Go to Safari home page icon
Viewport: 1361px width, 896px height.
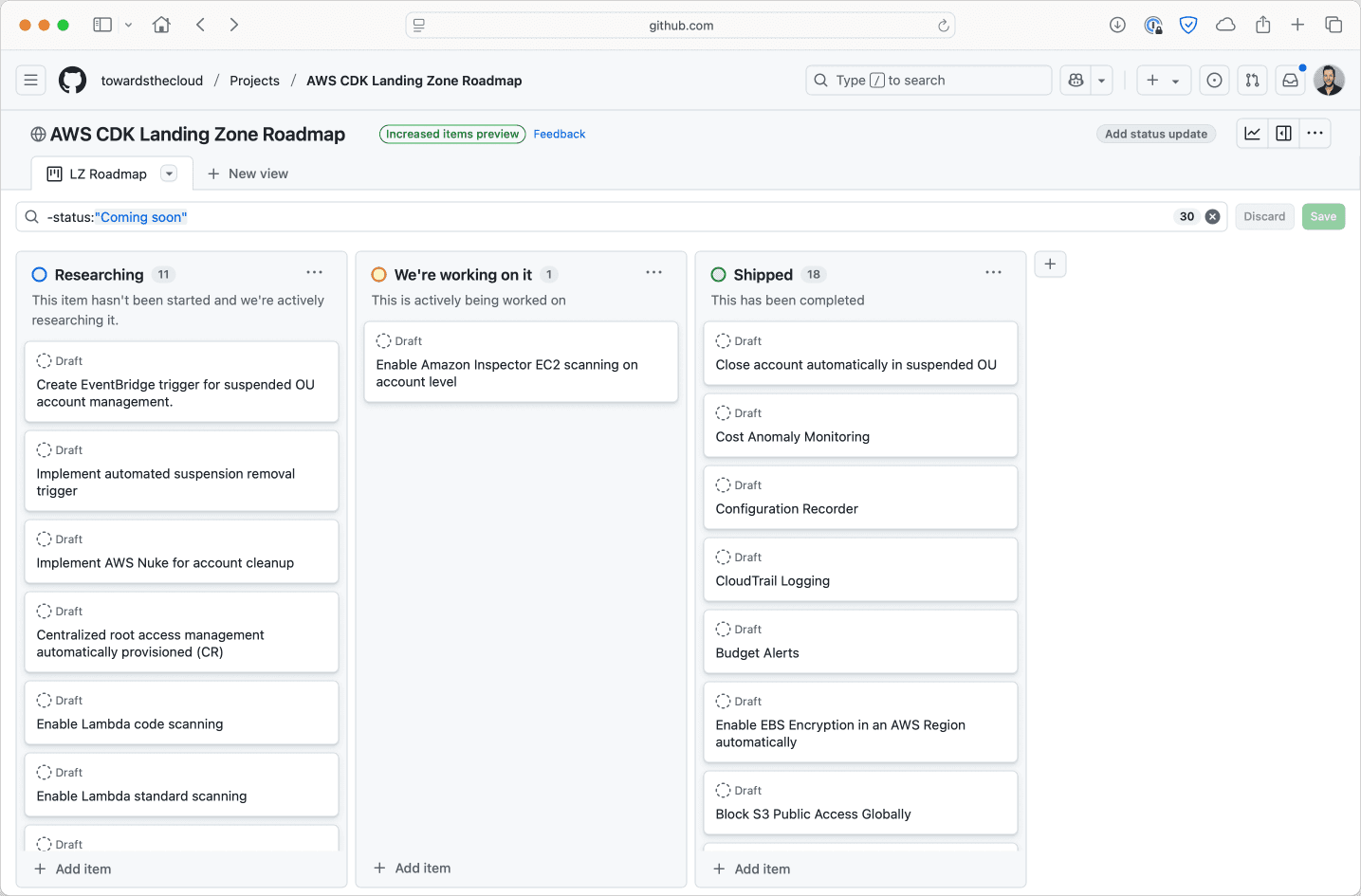162,25
